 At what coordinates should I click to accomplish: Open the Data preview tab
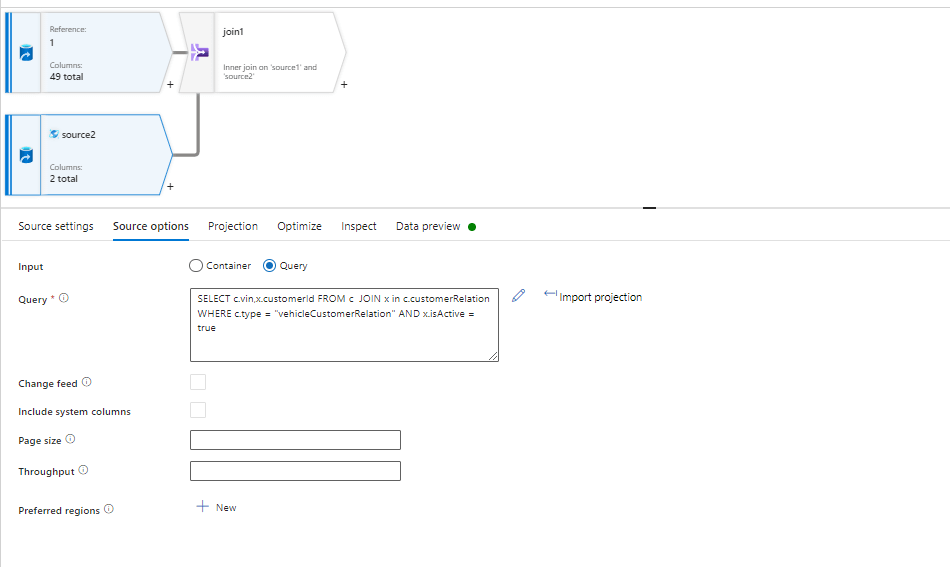click(x=428, y=226)
